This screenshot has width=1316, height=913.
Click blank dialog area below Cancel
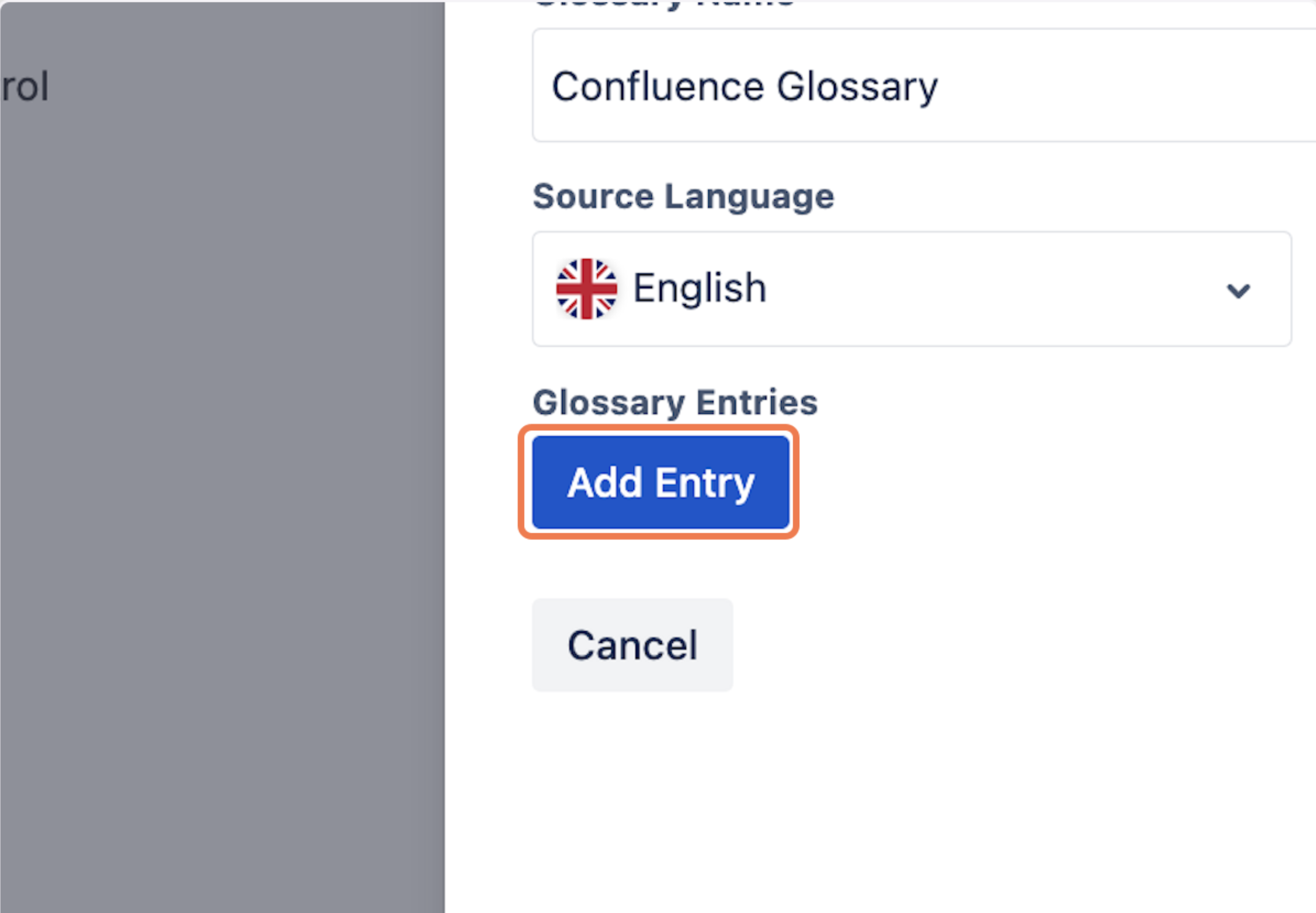click(x=860, y=799)
